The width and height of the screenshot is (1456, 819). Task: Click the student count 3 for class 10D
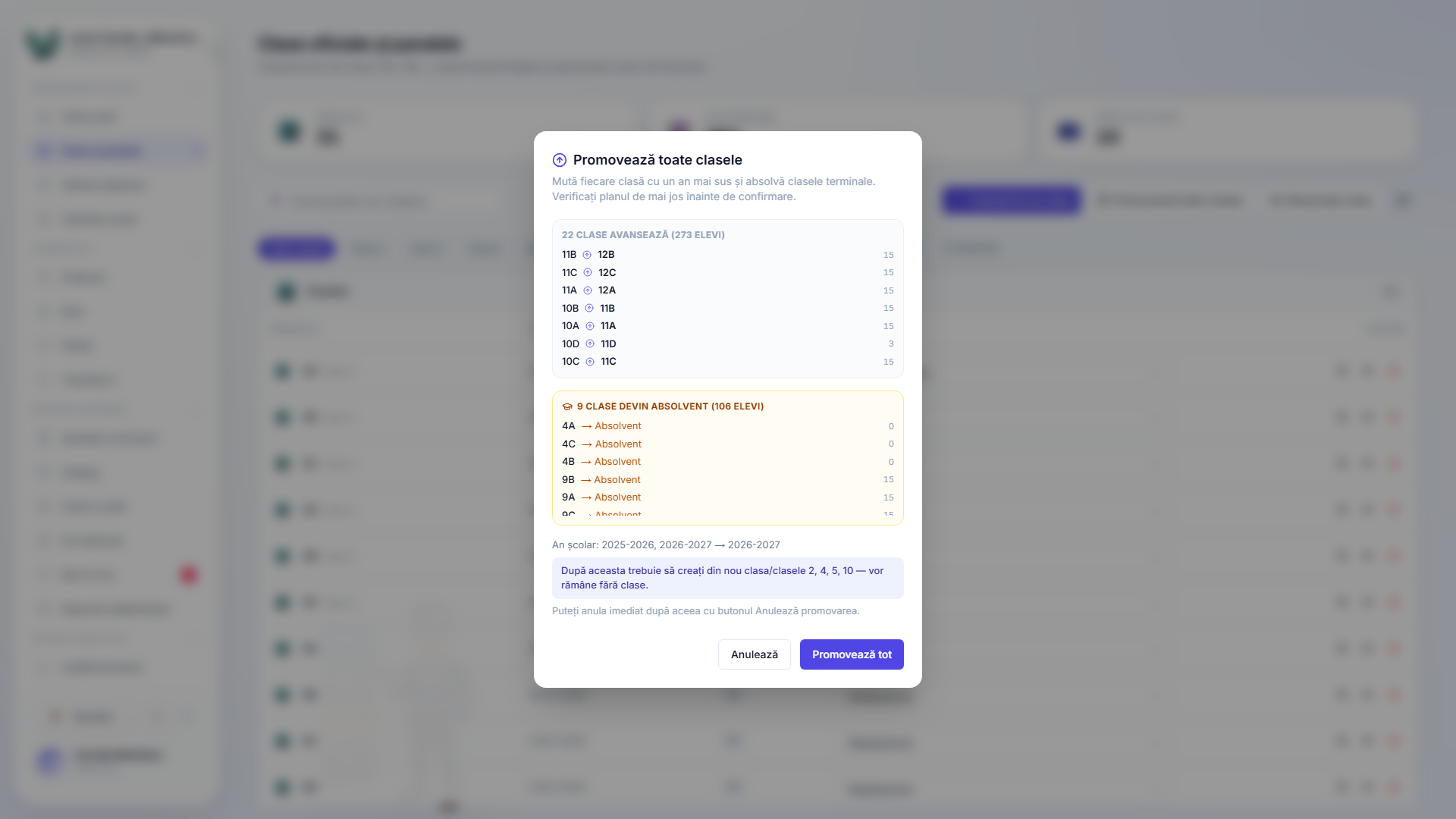tap(891, 344)
